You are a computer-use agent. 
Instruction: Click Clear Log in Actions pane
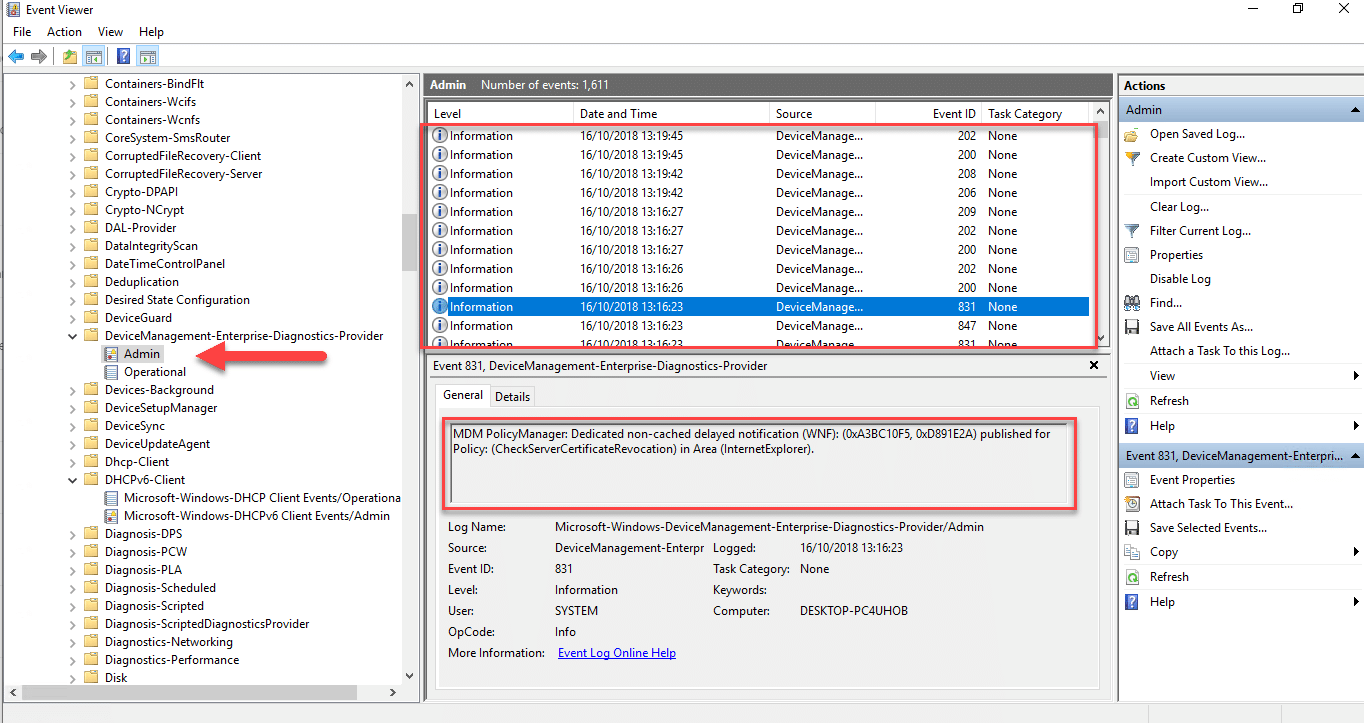(x=1179, y=207)
